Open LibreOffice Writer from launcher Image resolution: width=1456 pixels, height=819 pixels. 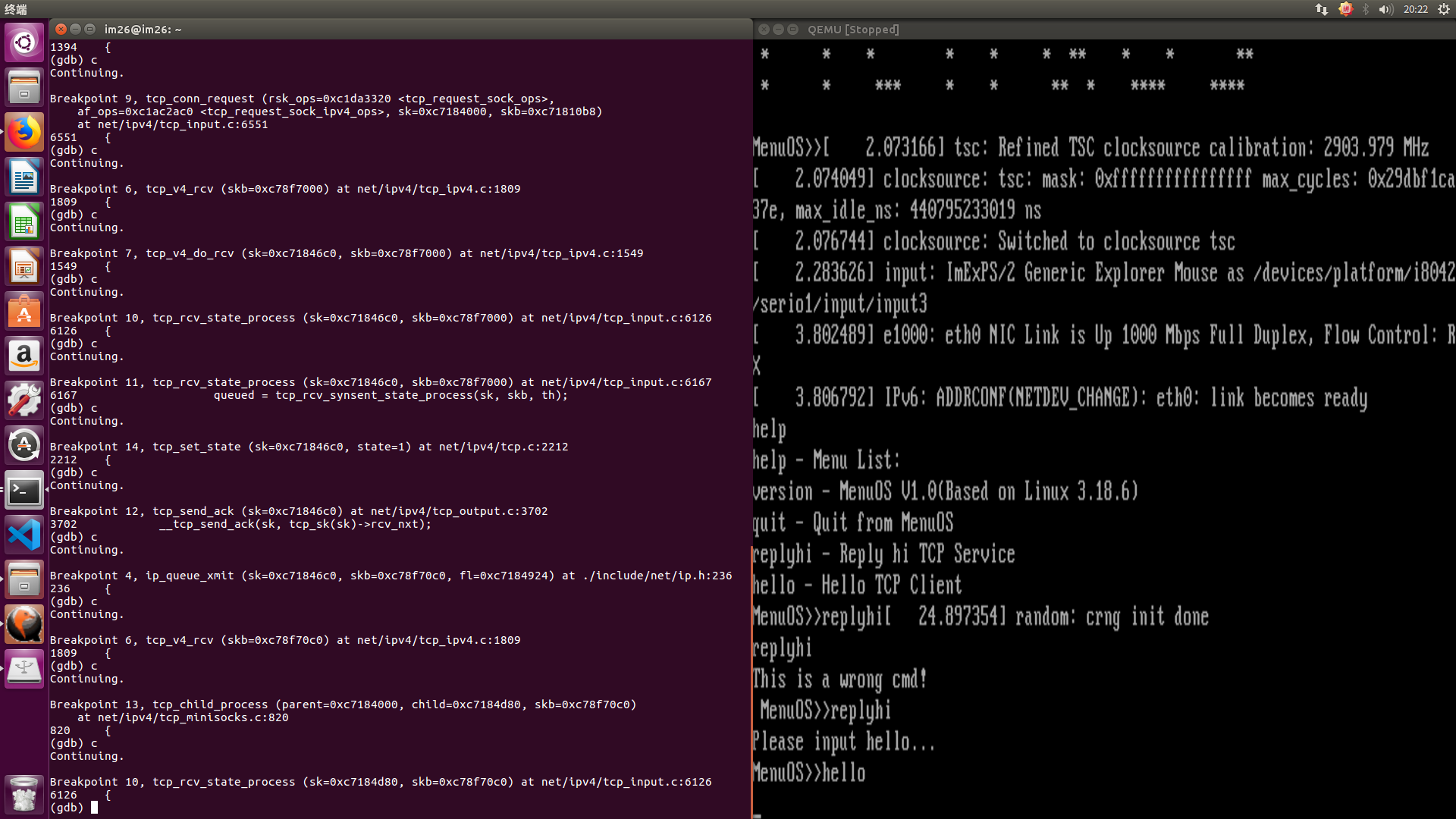pos(24,177)
